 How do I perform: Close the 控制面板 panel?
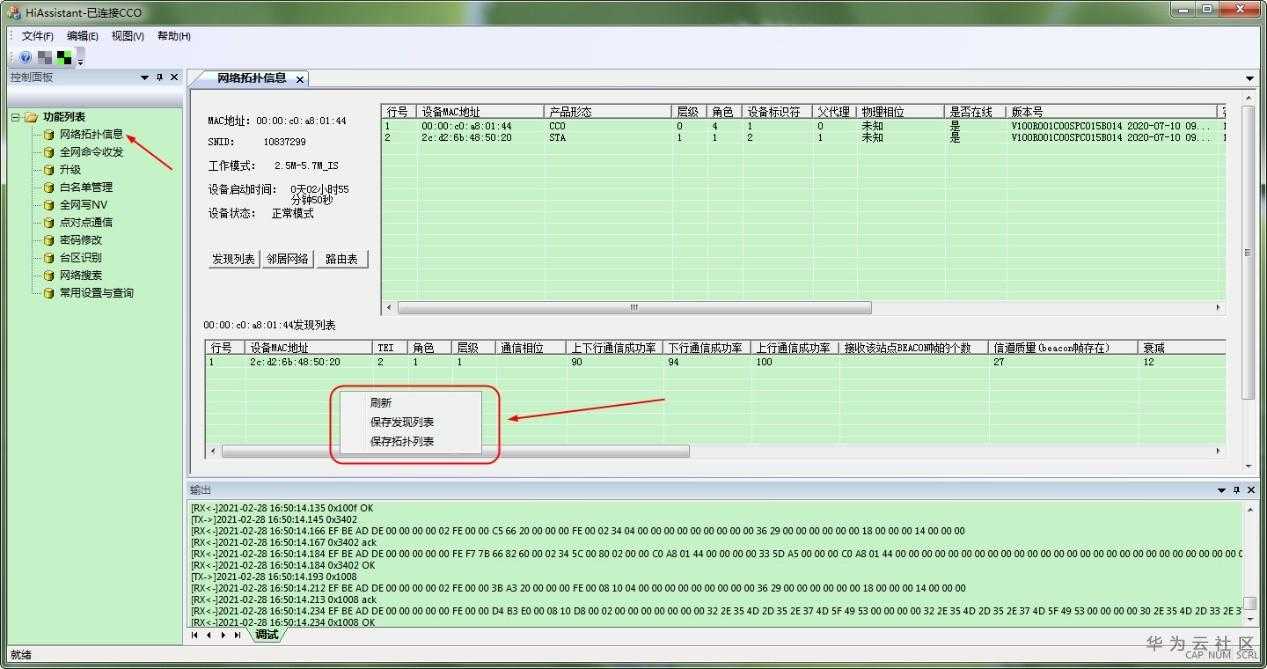point(174,77)
